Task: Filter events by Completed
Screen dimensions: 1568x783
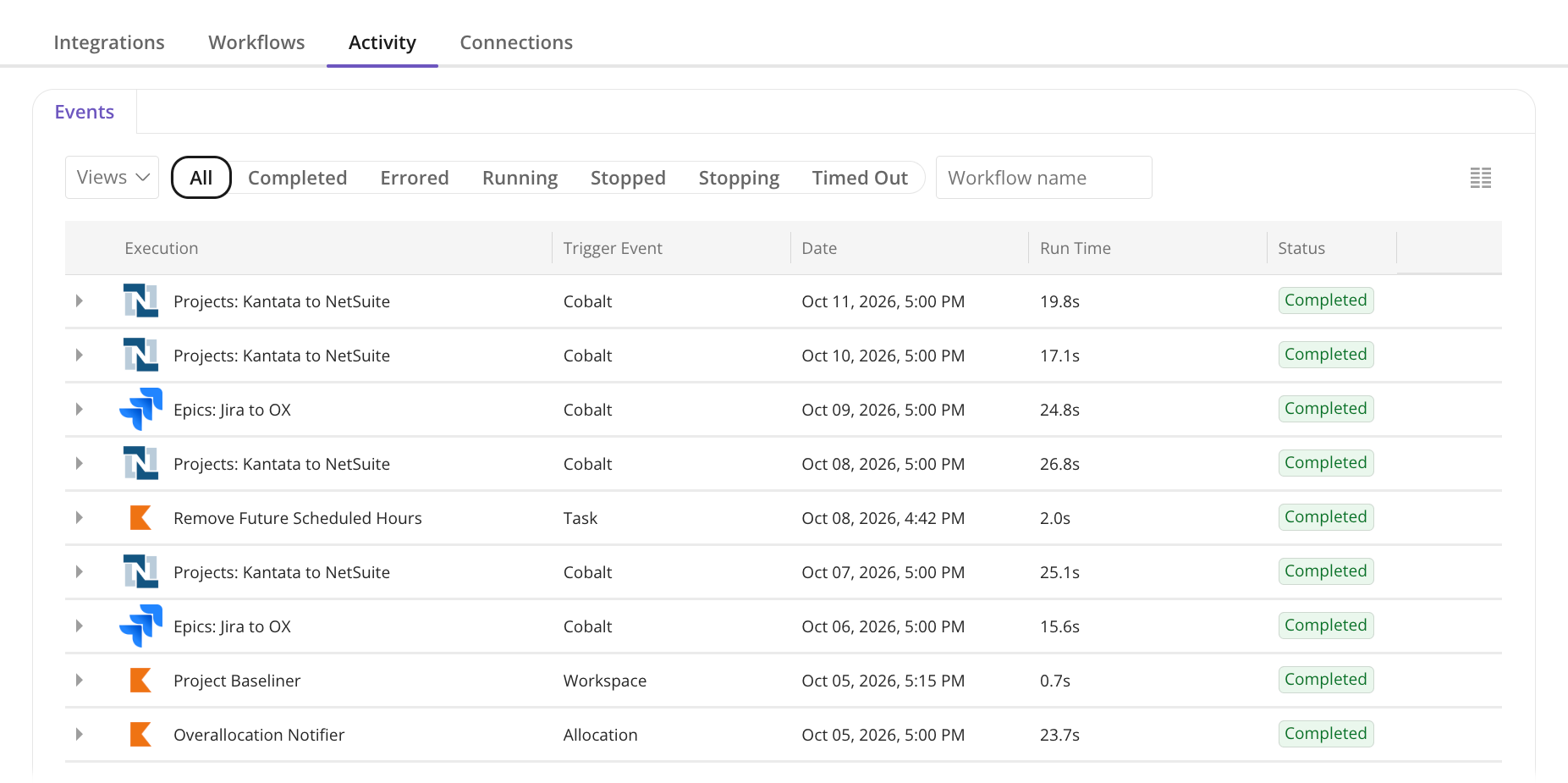Action: click(298, 178)
